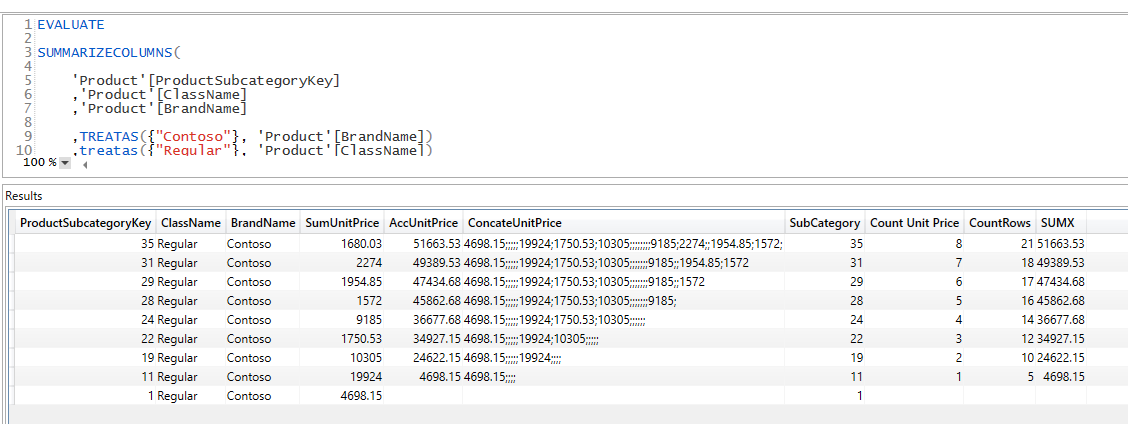Select SumUnitPrice cell 4698.15 in last row
The height and width of the screenshot is (424, 1128).
(342, 396)
